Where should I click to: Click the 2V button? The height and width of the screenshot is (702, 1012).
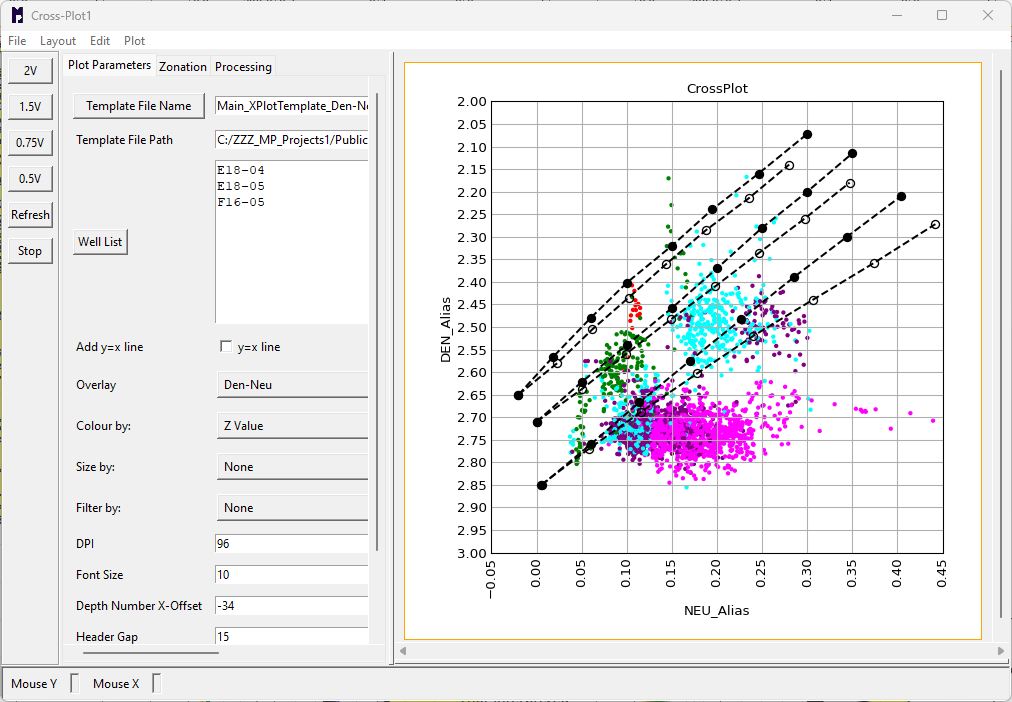point(30,70)
